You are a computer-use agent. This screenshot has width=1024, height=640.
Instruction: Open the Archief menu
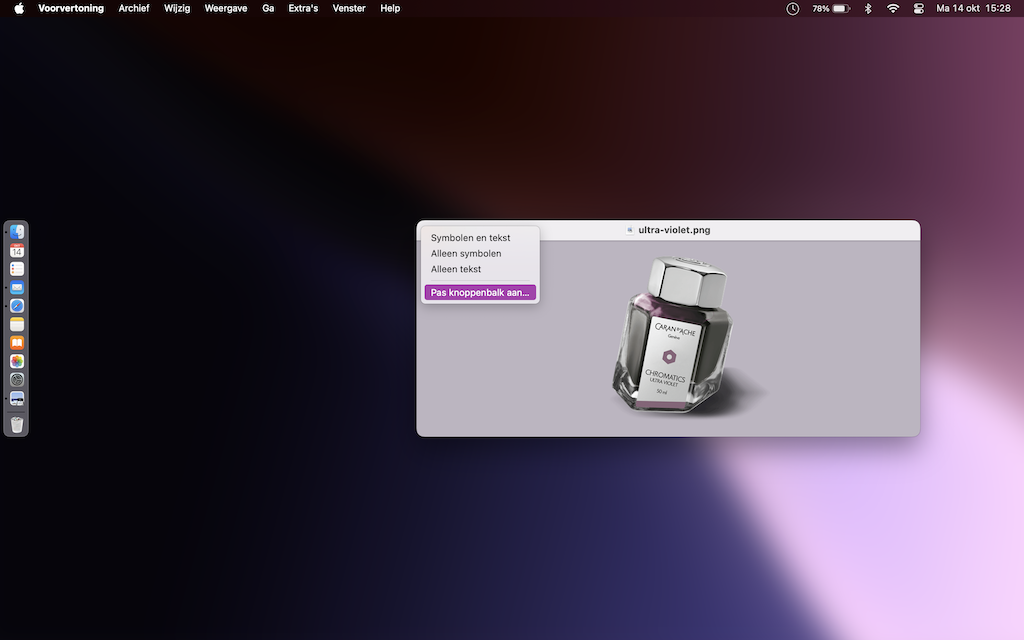[134, 8]
